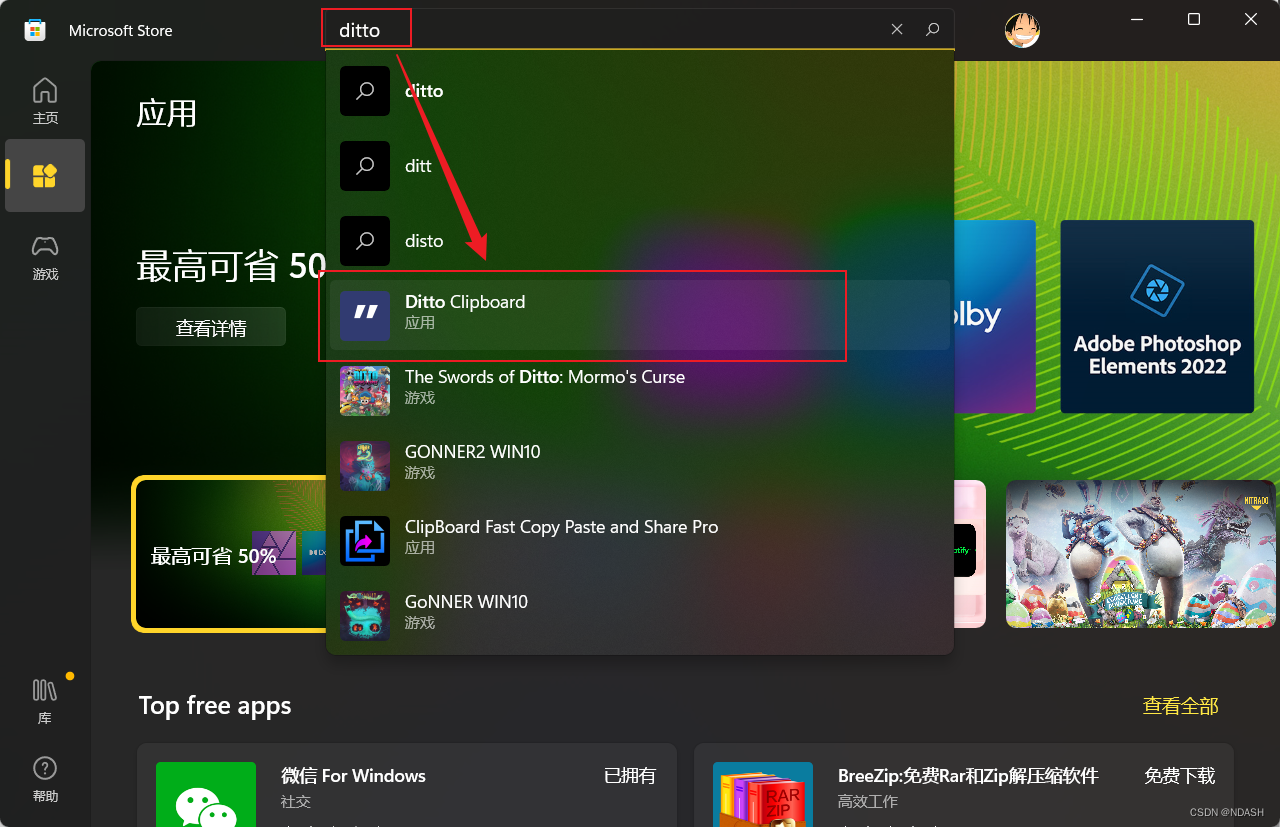The width and height of the screenshot is (1280, 827).
Task: Open the user profile avatar
Action: pyautogui.click(x=1022, y=30)
